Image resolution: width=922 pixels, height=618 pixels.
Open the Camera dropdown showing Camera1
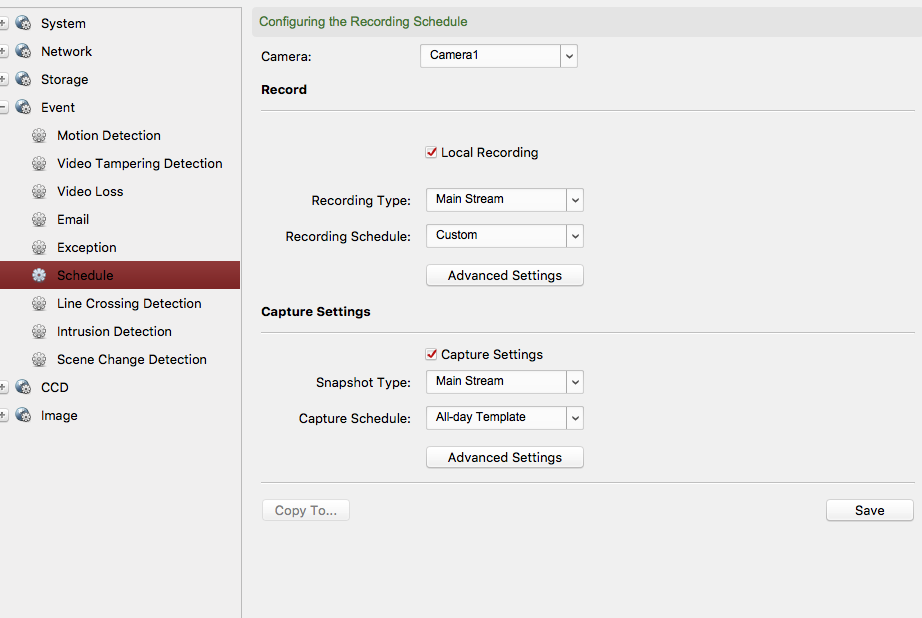(x=498, y=56)
